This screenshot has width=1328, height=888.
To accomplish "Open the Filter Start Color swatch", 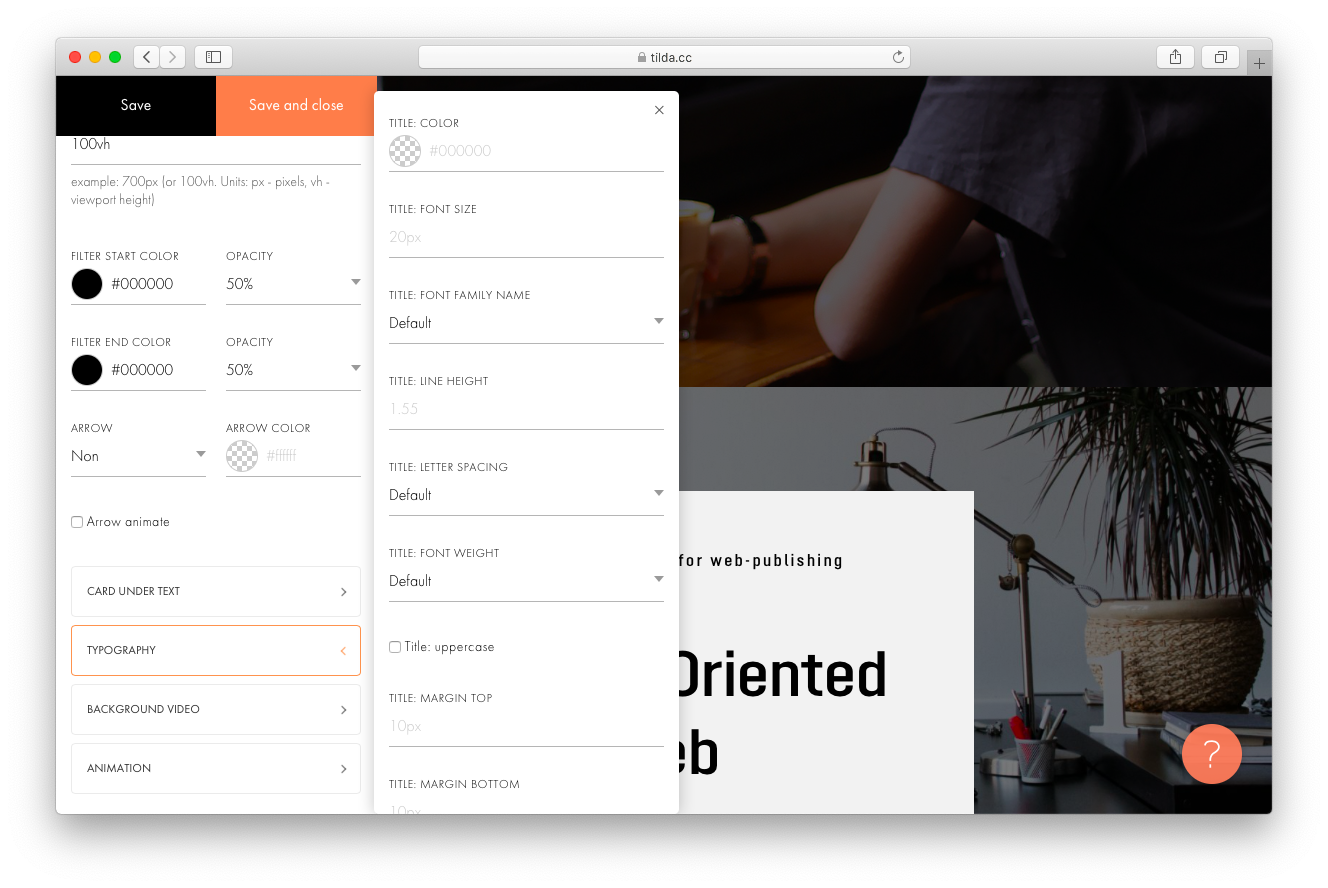I will 86,284.
